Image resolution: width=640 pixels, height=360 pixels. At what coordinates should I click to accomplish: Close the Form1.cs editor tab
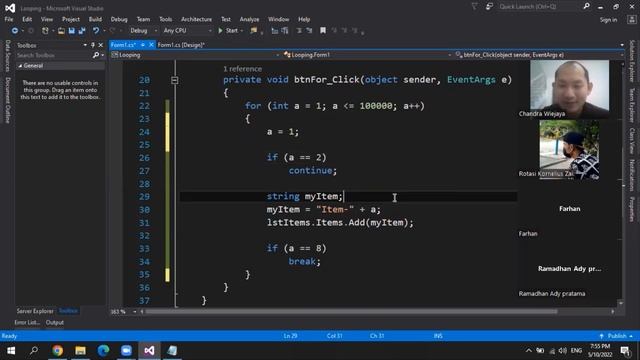pos(151,45)
